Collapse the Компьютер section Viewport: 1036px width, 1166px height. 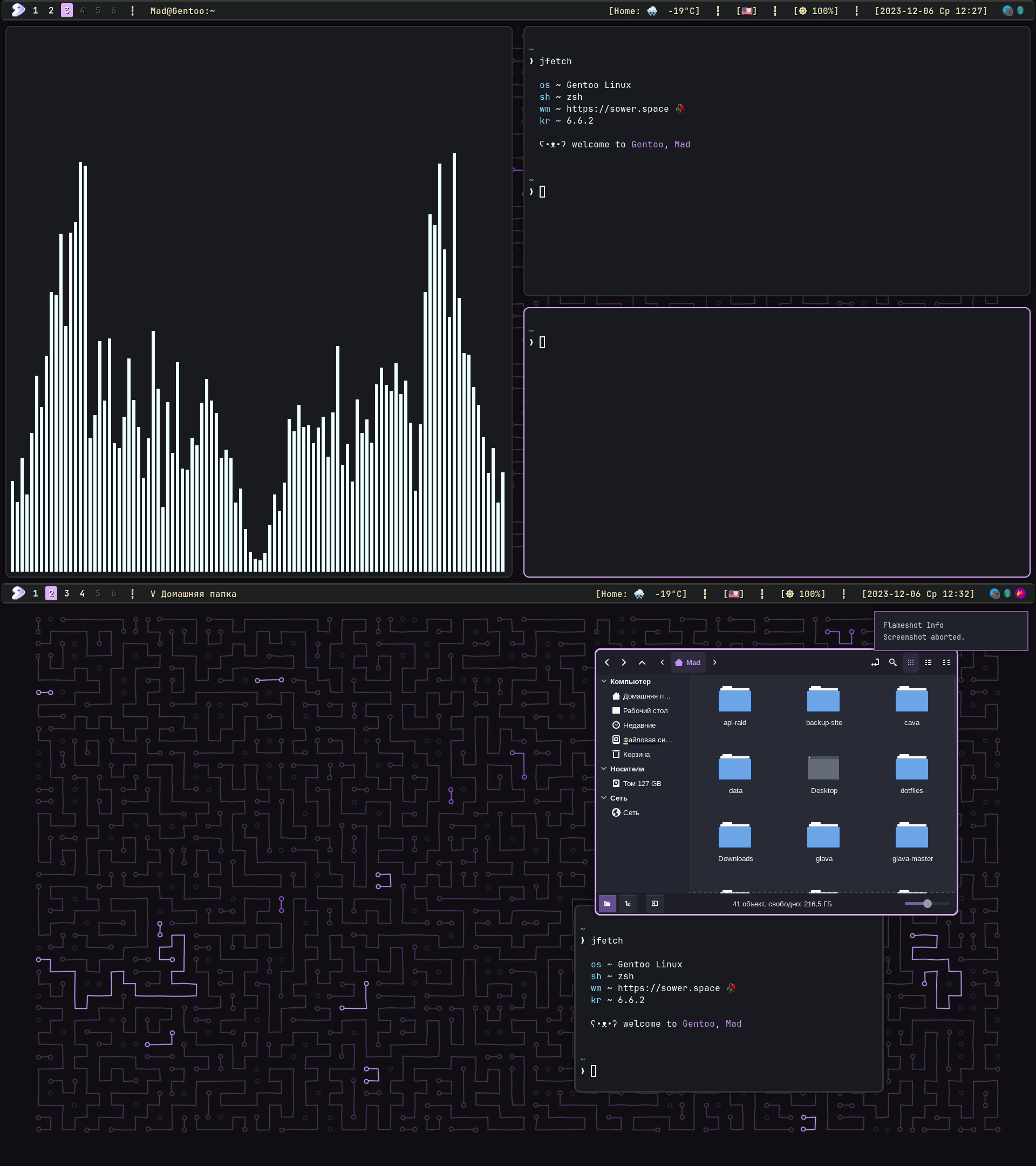click(604, 681)
